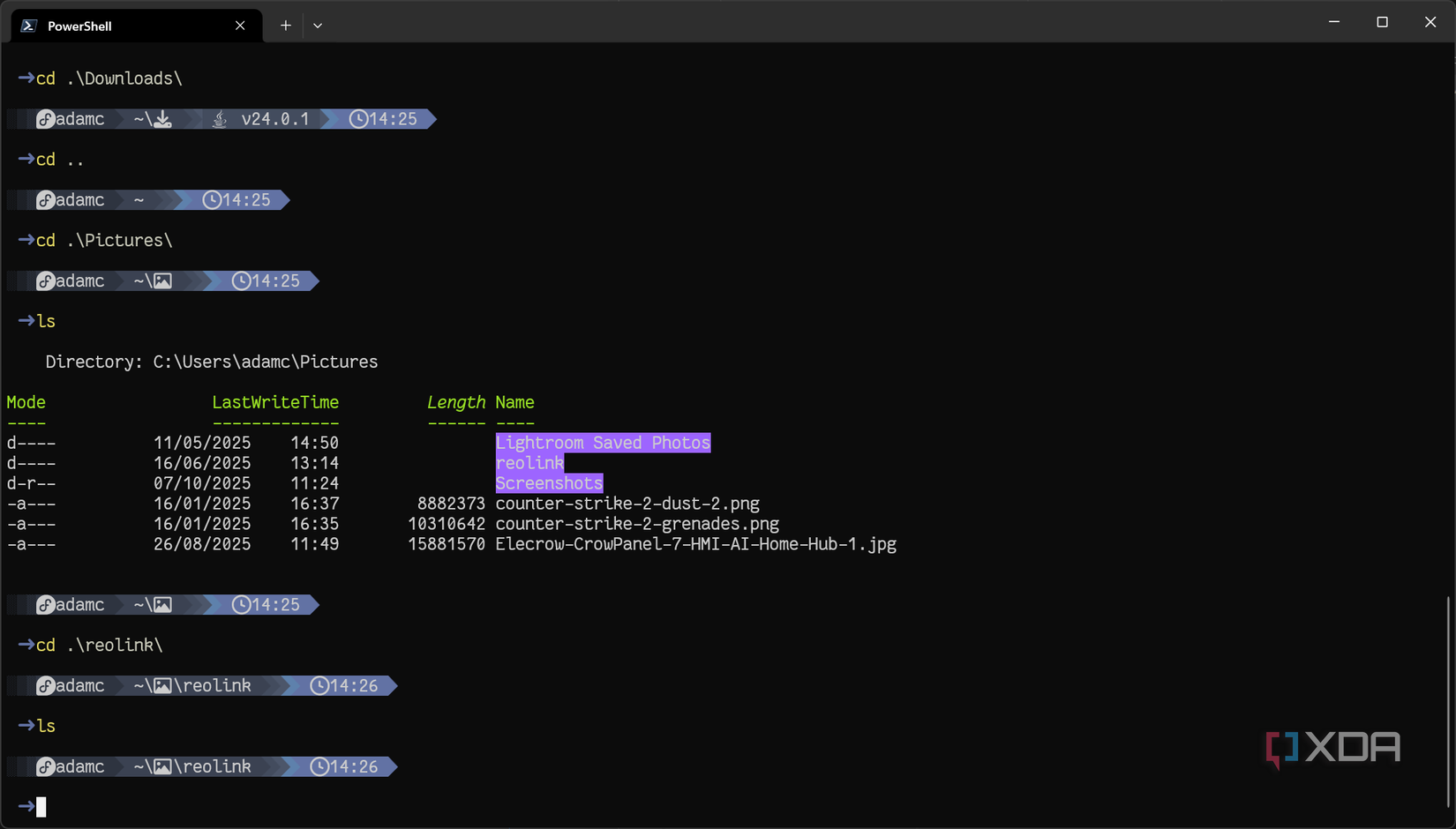Click the write time 11:49
1456x829 pixels.
click(315, 544)
